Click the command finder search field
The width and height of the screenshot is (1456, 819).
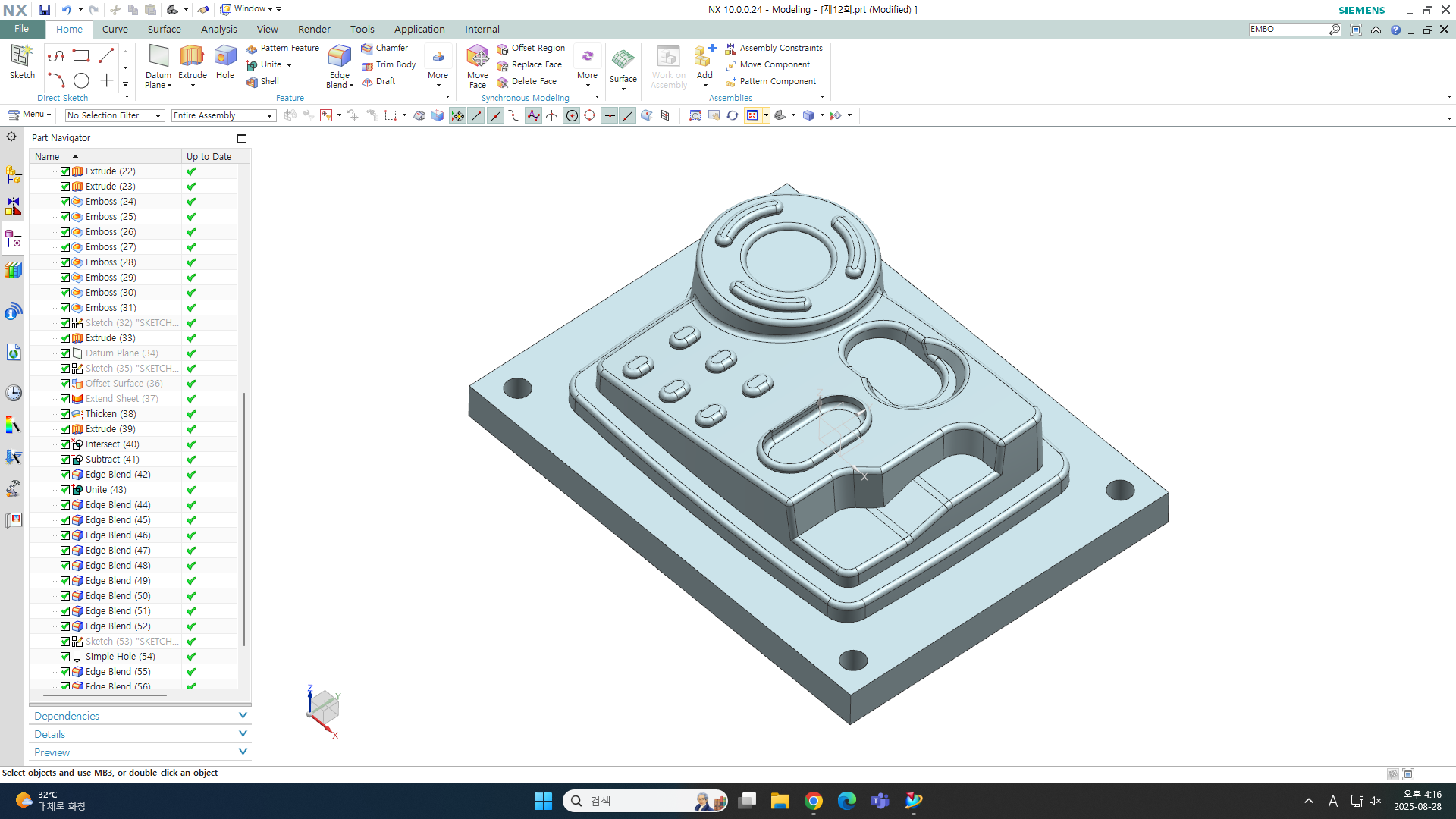coord(1288,29)
